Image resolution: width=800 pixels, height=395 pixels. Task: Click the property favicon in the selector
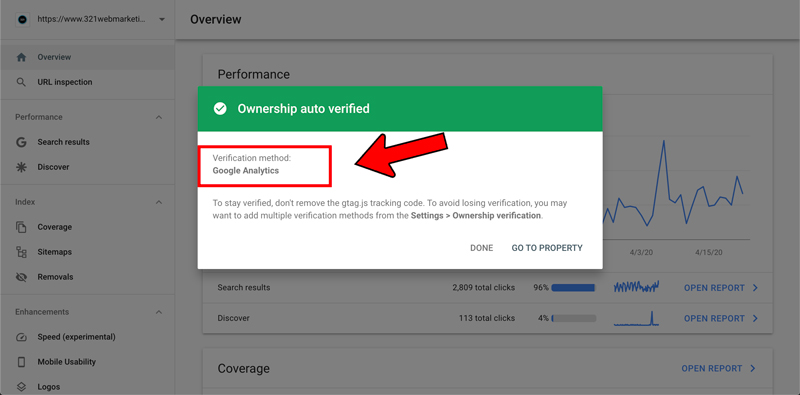(22, 19)
